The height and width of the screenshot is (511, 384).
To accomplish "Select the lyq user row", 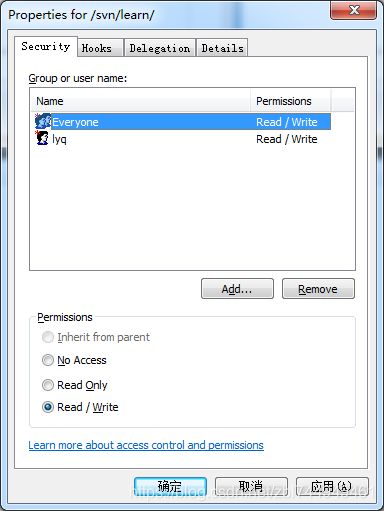I will click(181, 139).
